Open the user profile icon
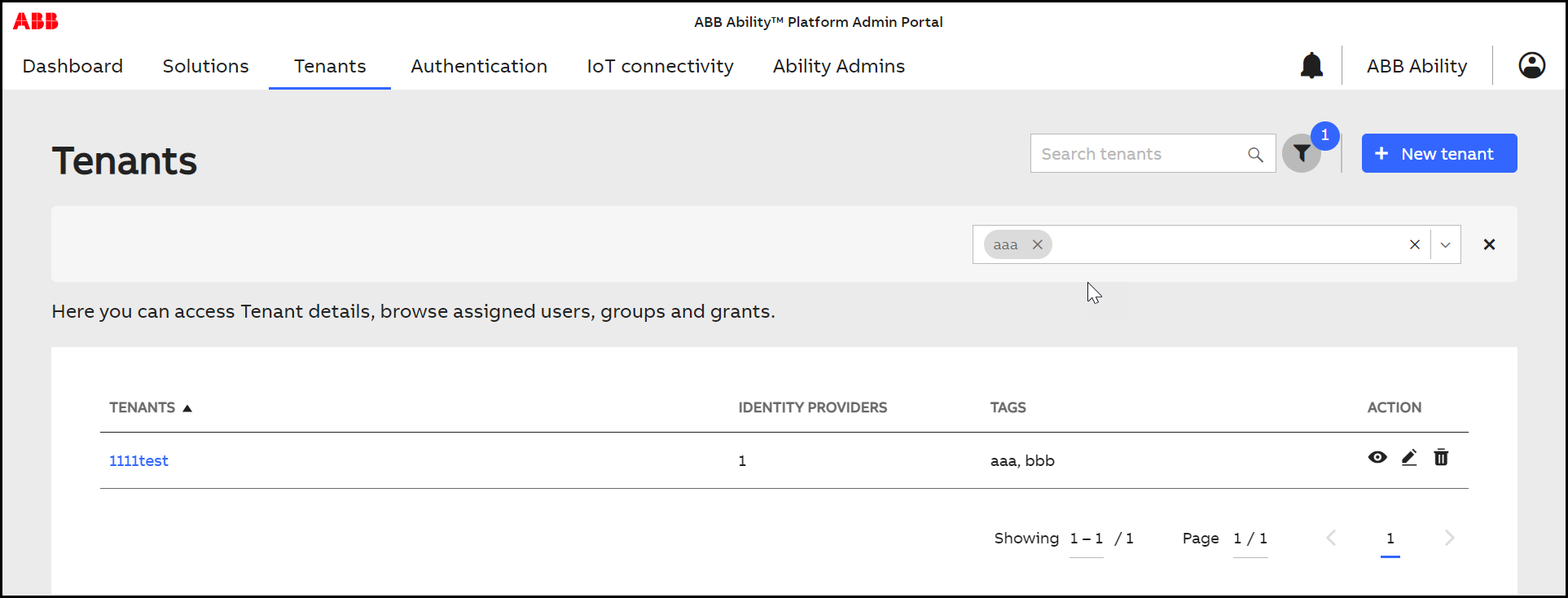Viewport: 1568px width, 598px height. 1531,65
